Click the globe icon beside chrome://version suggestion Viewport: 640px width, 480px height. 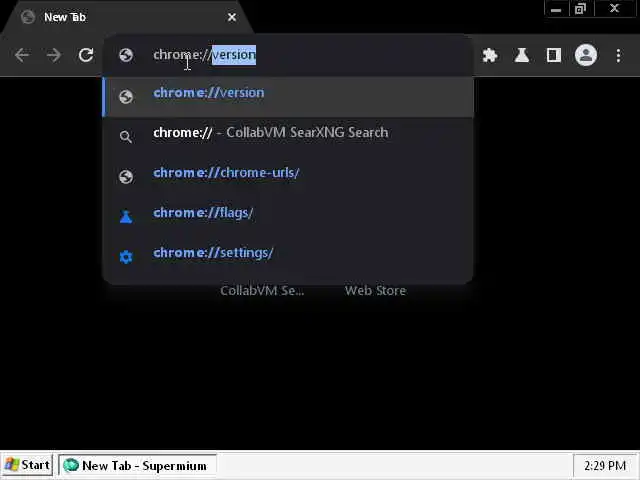tap(126, 97)
